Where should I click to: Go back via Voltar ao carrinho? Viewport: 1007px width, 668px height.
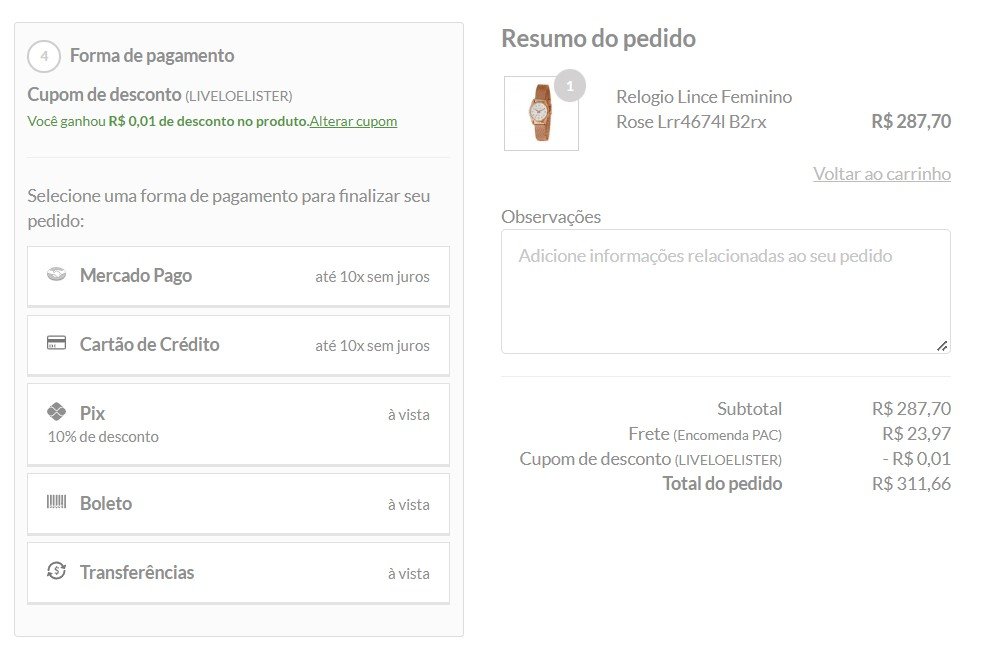(882, 173)
